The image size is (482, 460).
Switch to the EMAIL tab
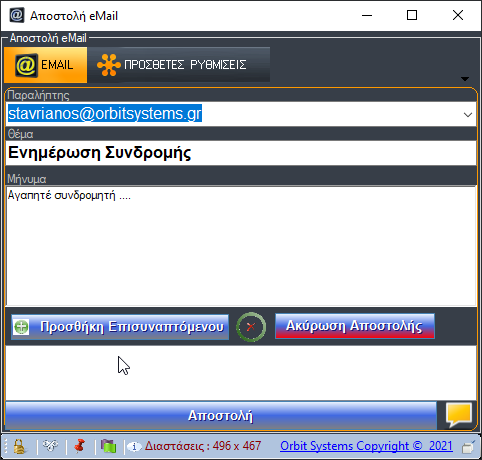46,65
